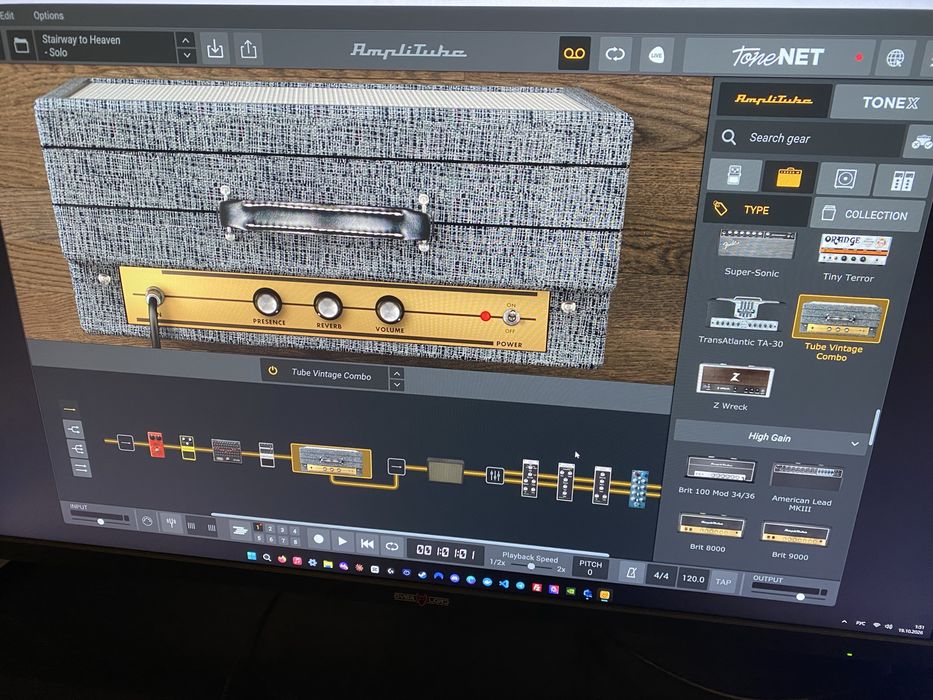Click the TAP tempo button
Screen dimensions: 933x700
[724, 582]
